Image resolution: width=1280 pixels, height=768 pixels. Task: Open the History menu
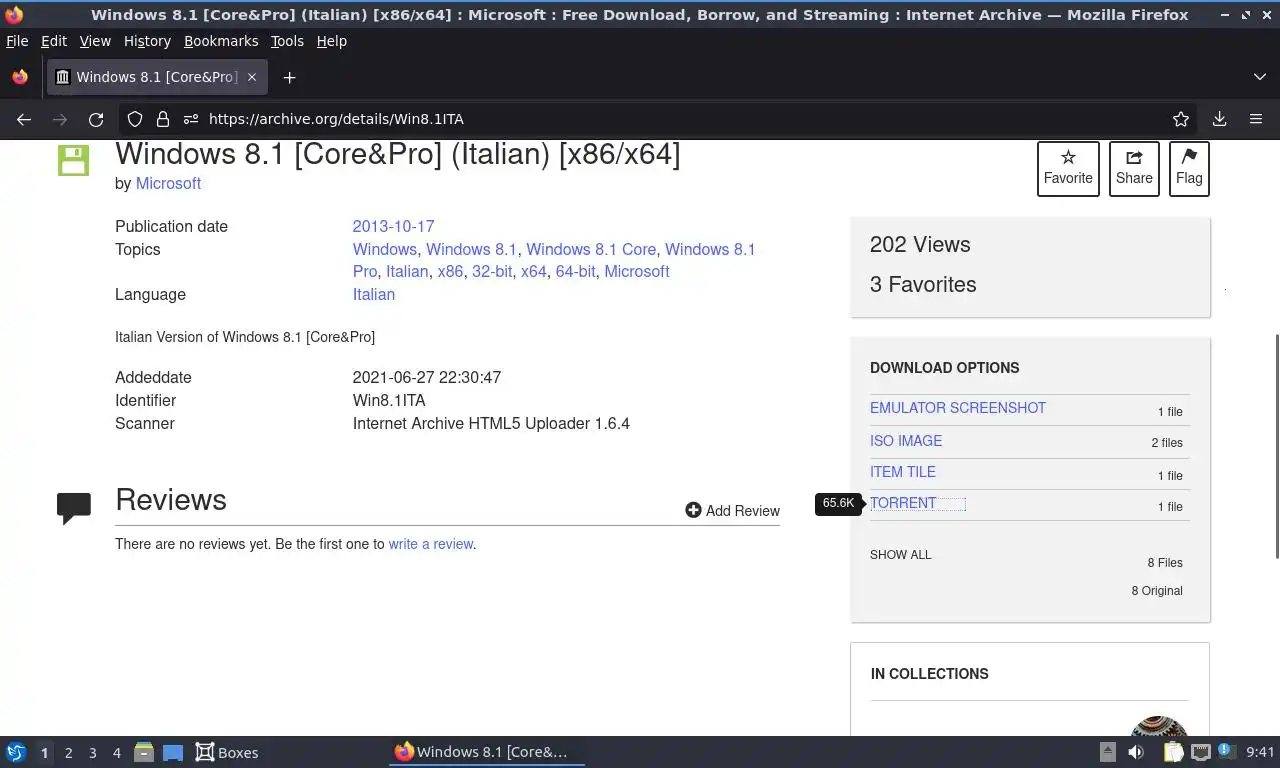point(147,41)
